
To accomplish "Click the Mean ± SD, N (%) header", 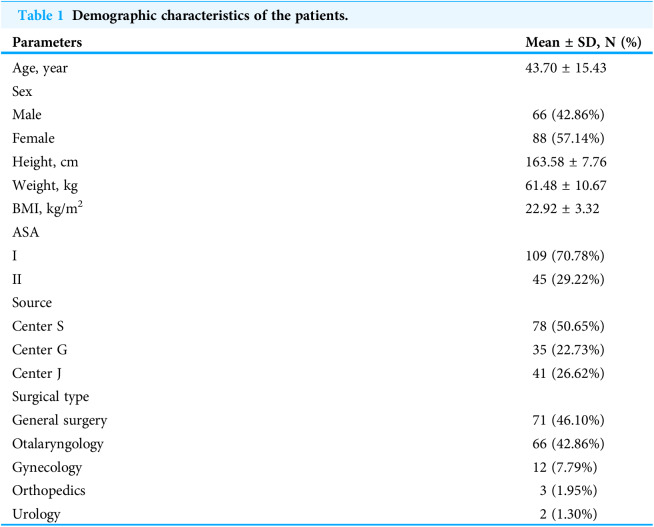I will (x=583, y=42).
